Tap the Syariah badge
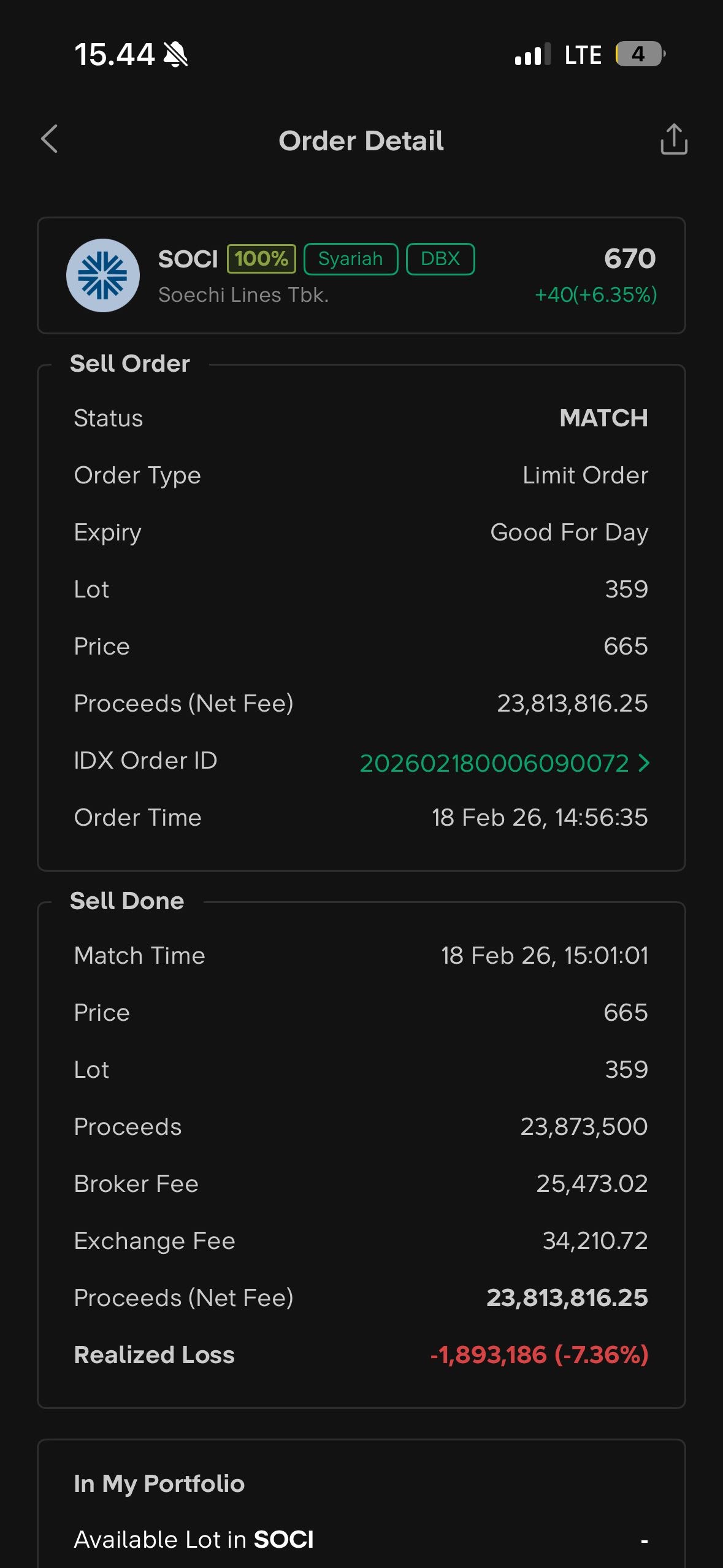Screen dimensions: 723x1568 (x=350, y=259)
